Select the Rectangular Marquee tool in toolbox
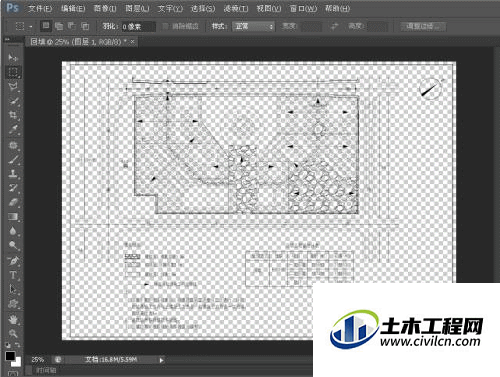 [13, 72]
